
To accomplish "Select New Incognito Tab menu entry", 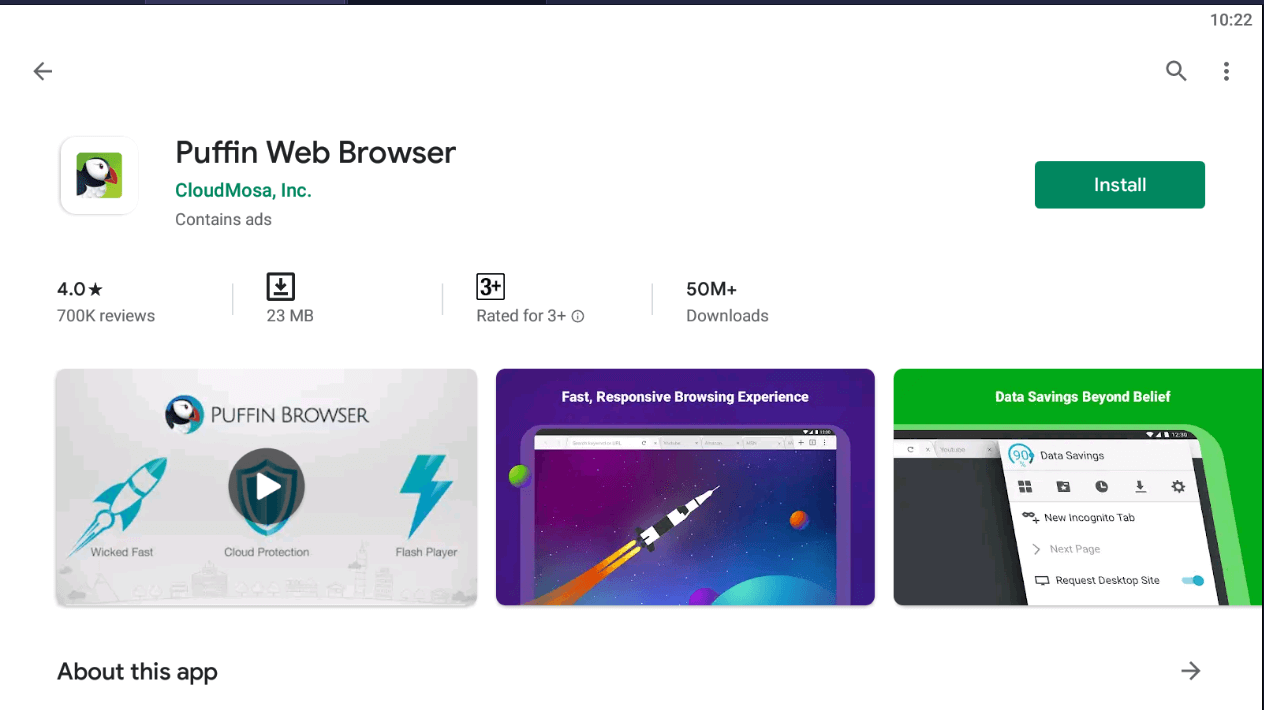I will (1090, 517).
